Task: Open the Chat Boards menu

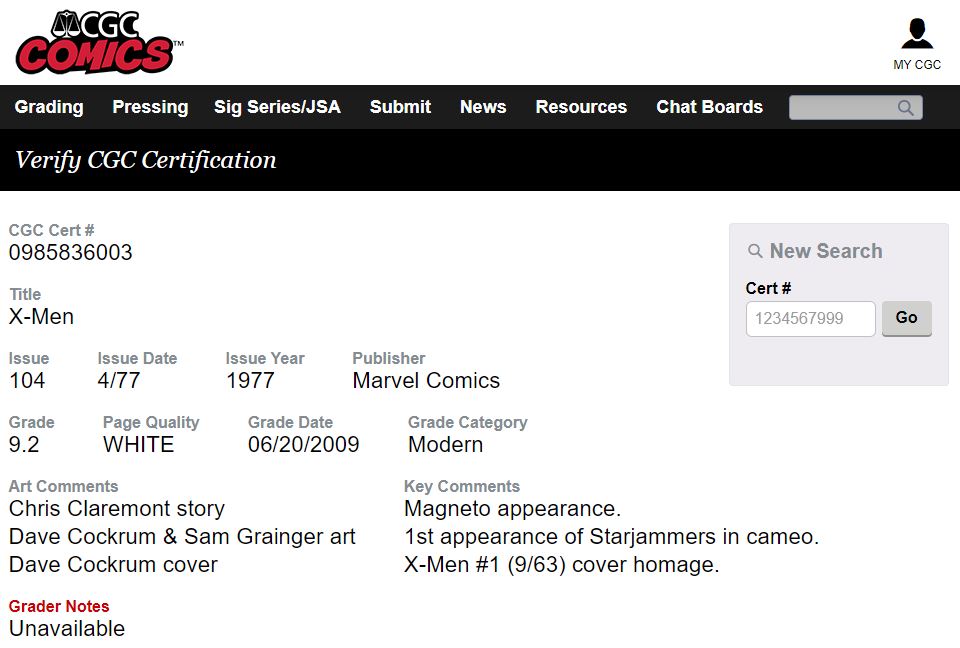Action: click(x=710, y=107)
